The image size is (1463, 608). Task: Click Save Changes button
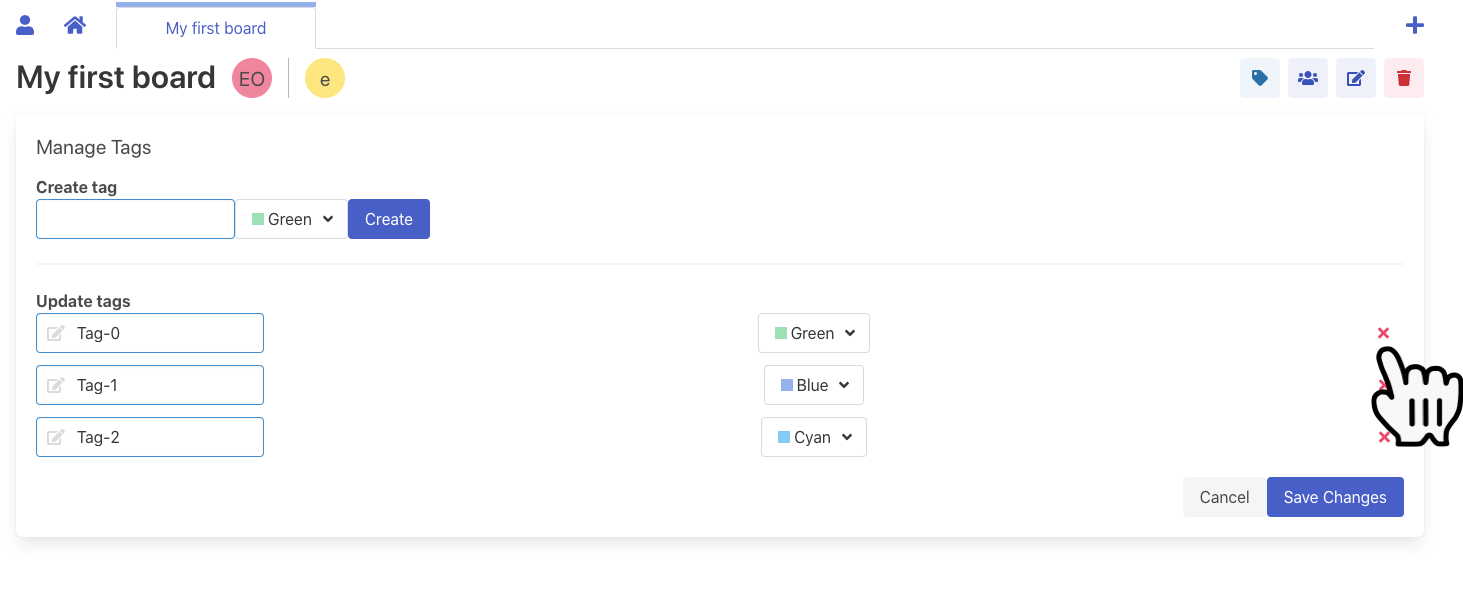pos(1334,497)
